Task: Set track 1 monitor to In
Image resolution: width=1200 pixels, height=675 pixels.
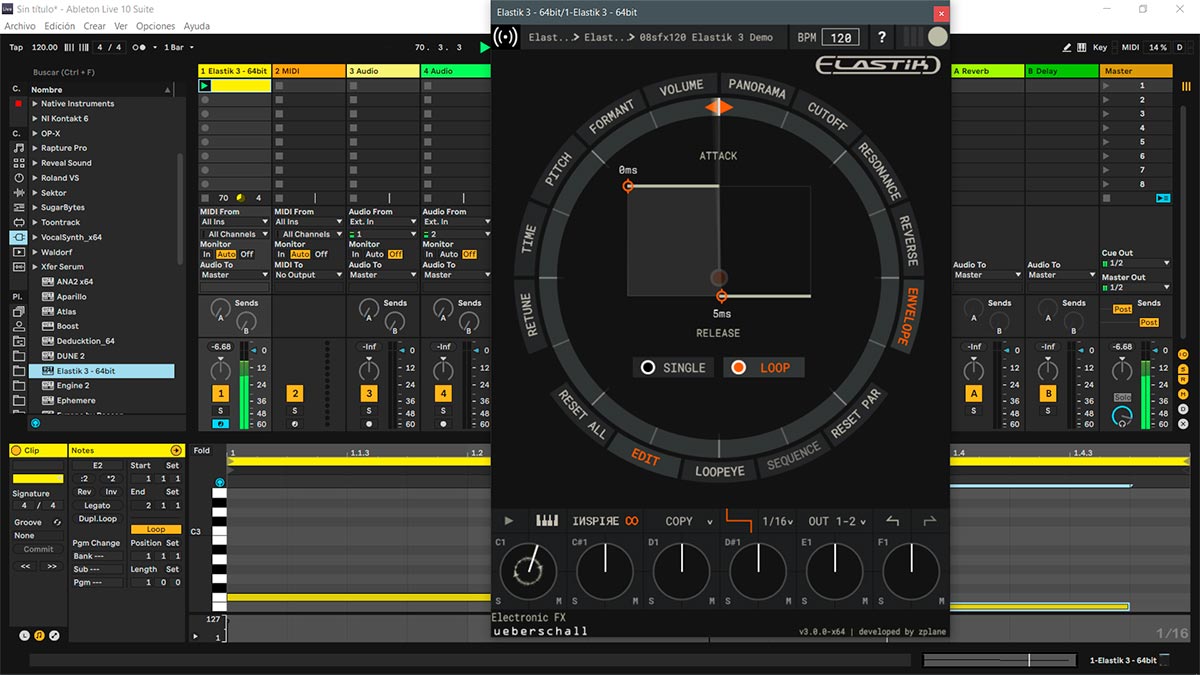Action: (207, 254)
